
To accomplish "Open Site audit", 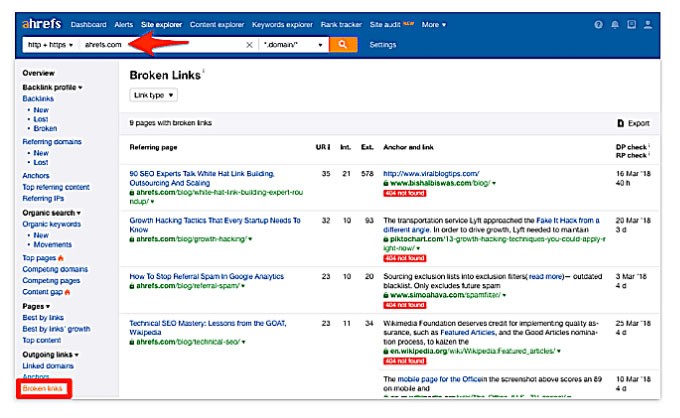I will pos(385,25).
